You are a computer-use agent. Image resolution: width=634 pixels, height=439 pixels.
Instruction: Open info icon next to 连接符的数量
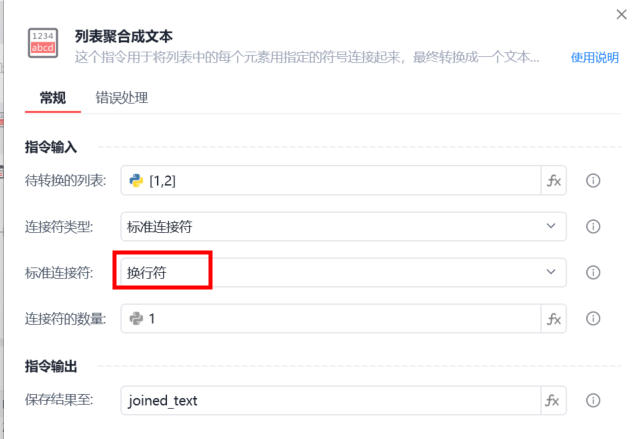pos(593,319)
